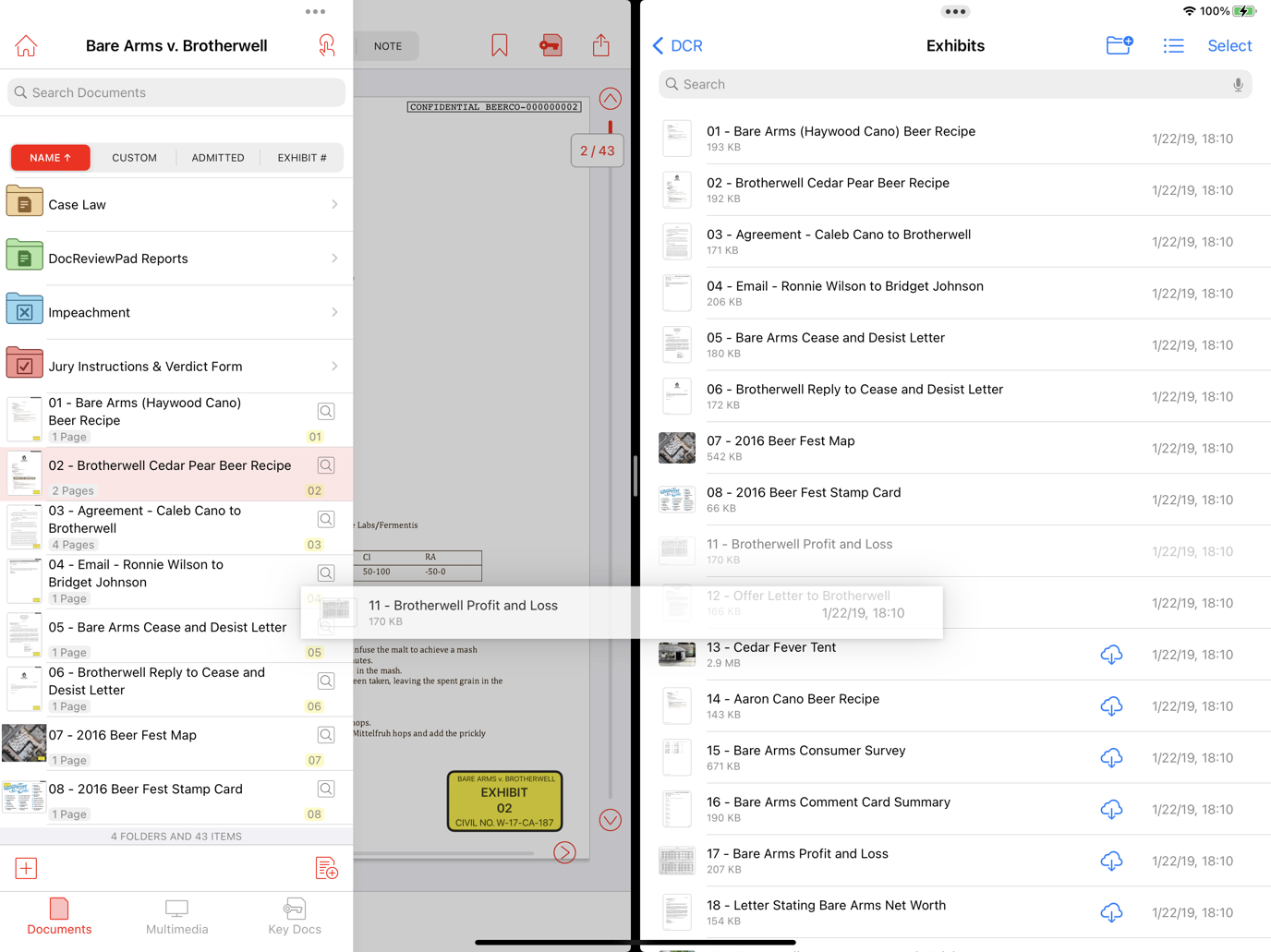Toggle the CUSTOM sort option
Screen dimensions: 1271x952
[134, 157]
